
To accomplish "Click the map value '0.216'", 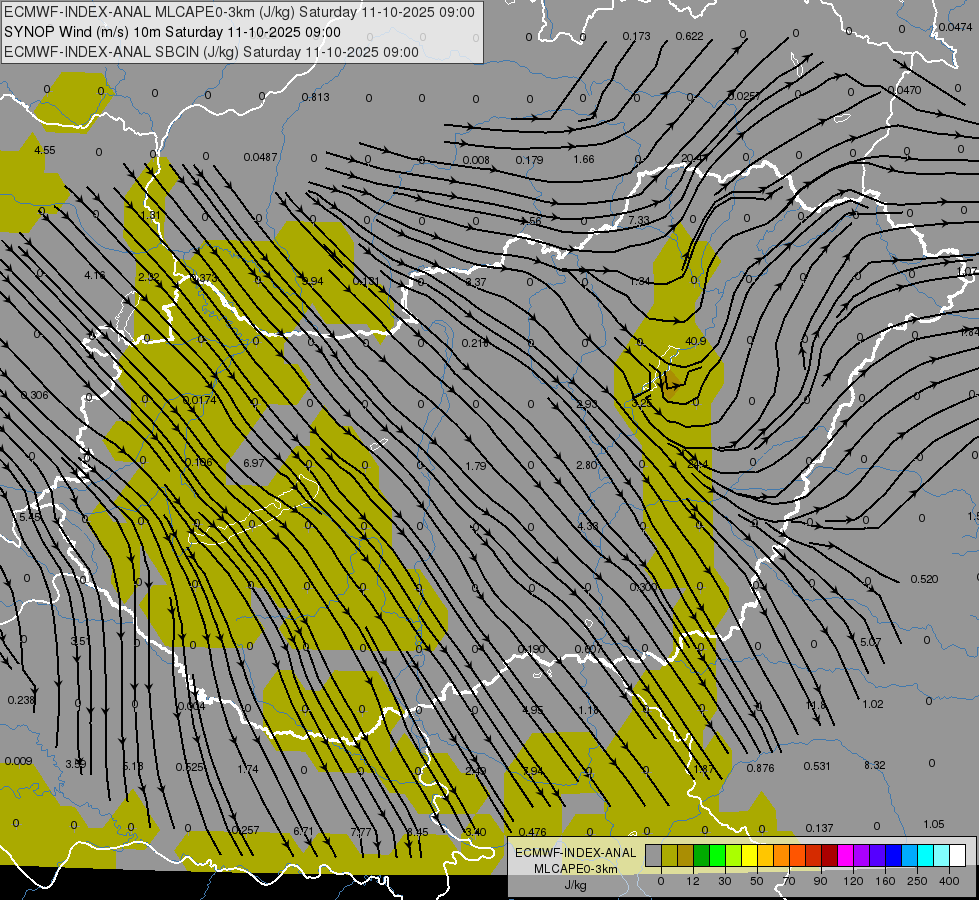I will click(475, 343).
